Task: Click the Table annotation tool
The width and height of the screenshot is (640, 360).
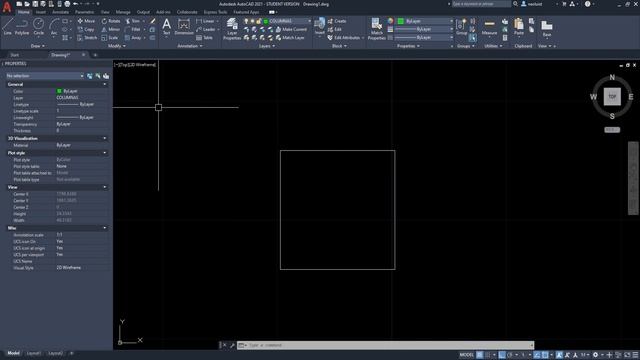Action: 204,38
